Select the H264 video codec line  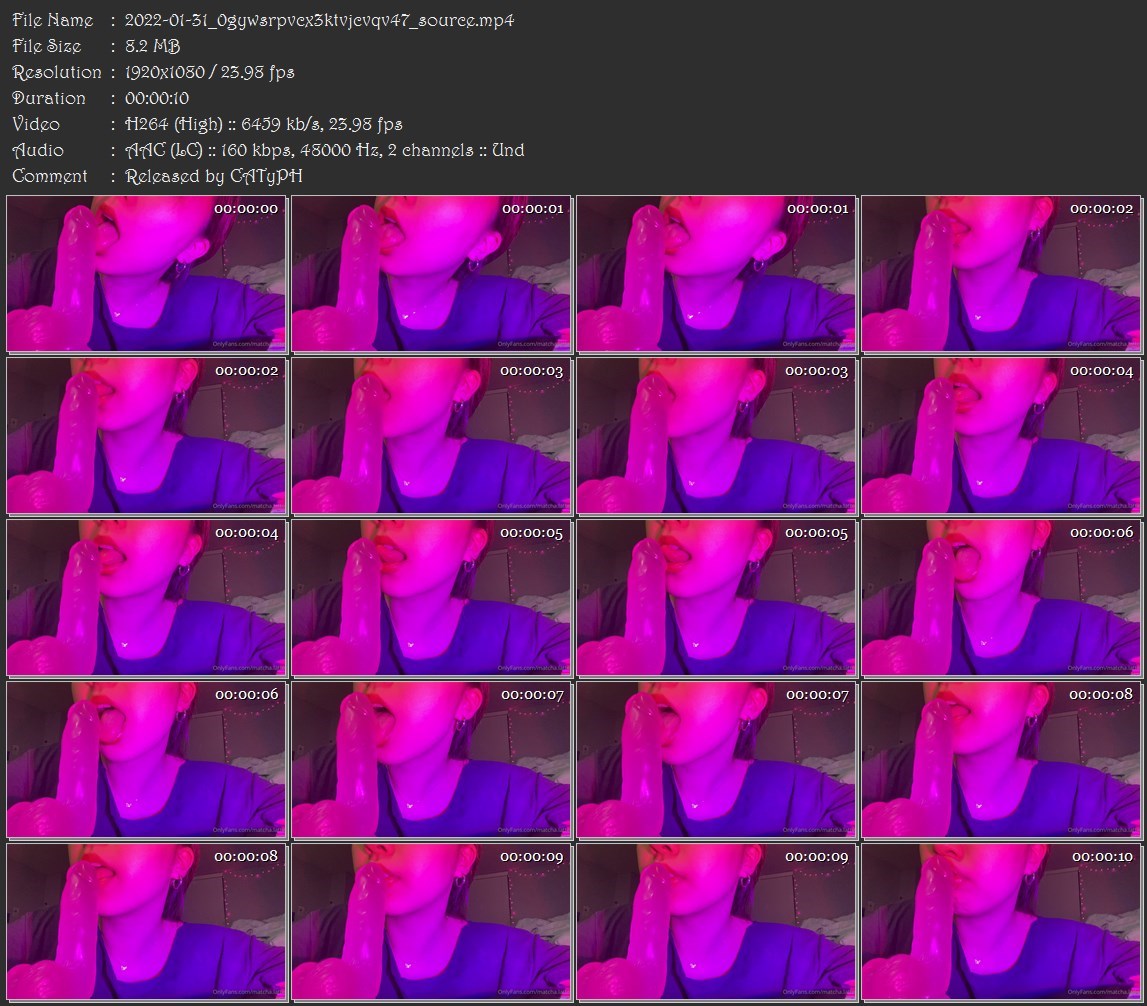click(x=263, y=124)
